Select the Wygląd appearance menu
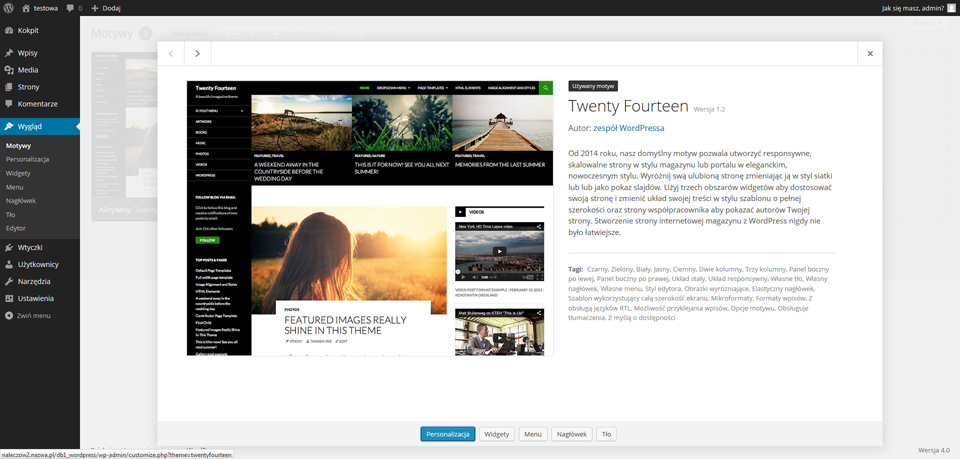 click(40, 127)
